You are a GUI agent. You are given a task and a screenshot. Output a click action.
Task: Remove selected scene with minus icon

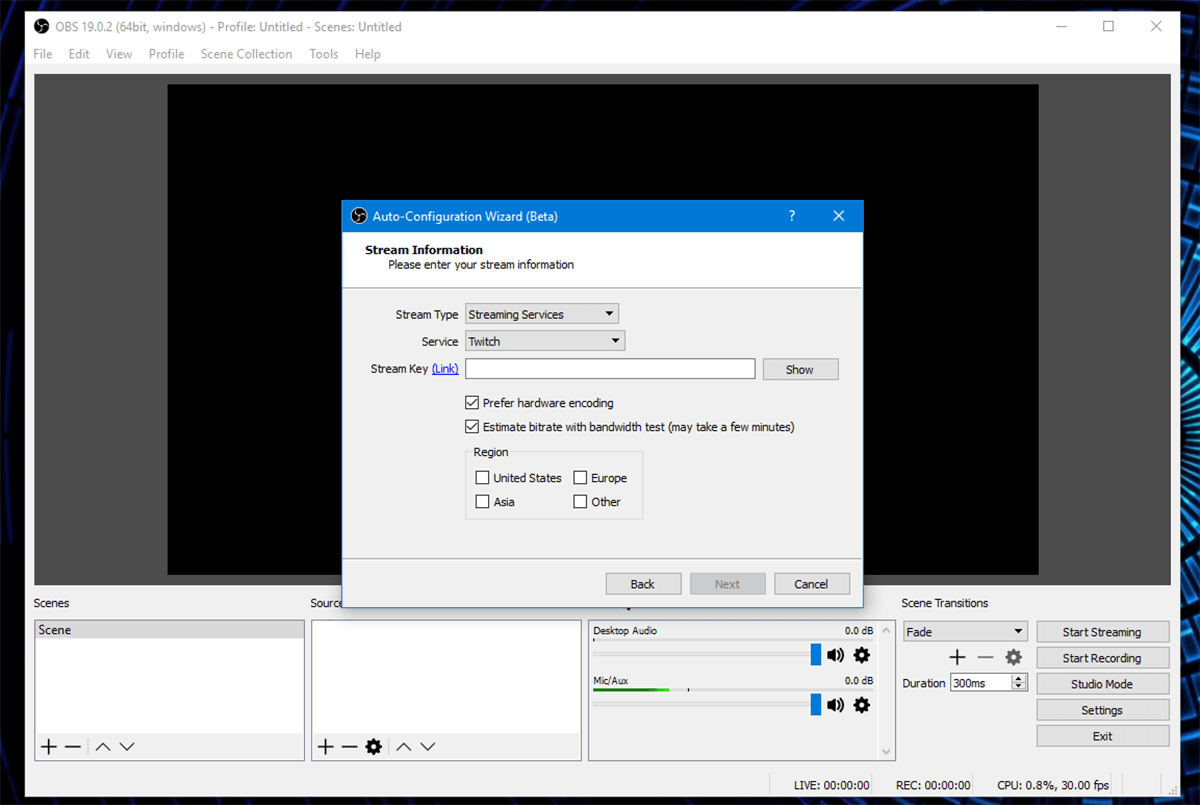pyautogui.click(x=73, y=746)
